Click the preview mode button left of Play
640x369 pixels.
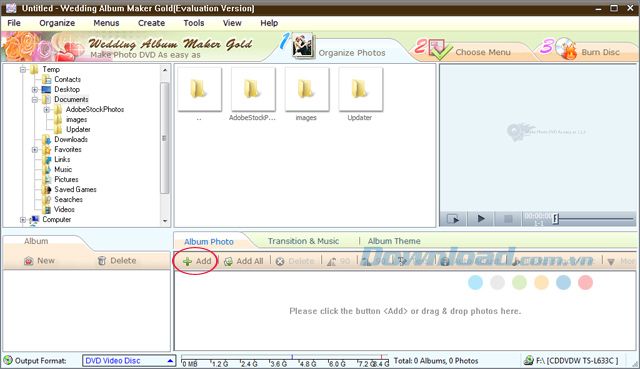[x=453, y=219]
